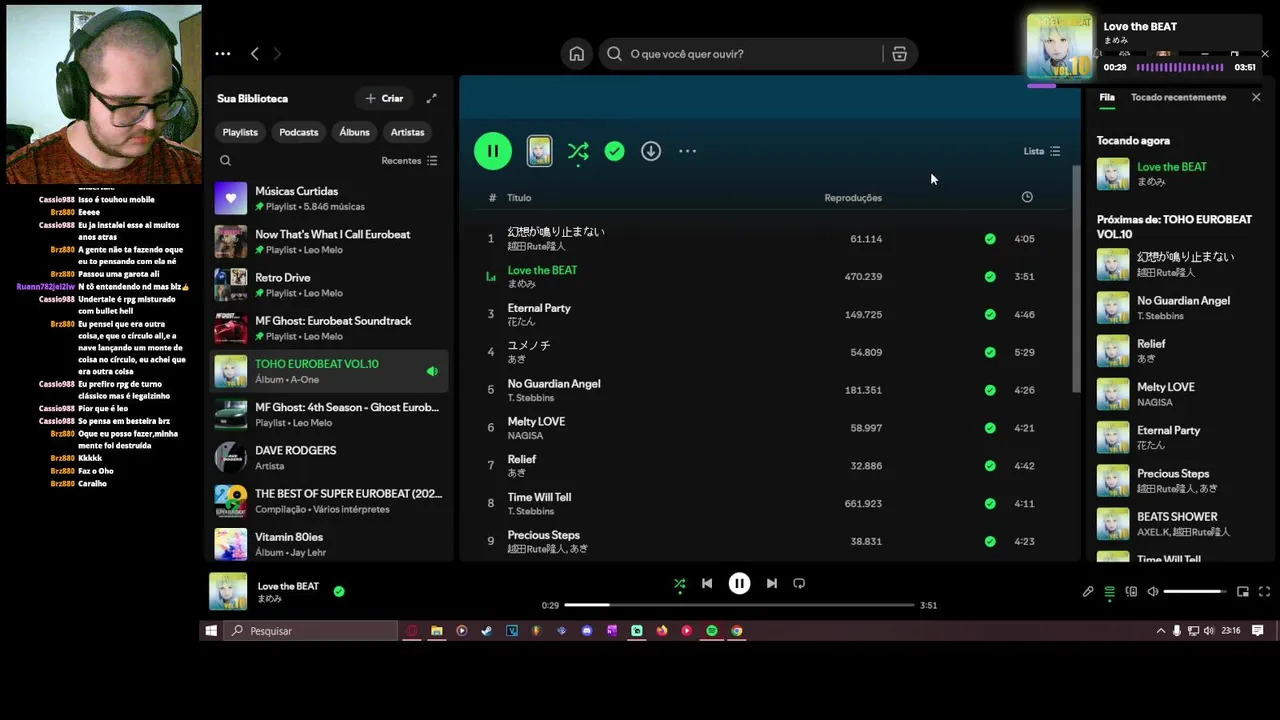Image resolution: width=1280 pixels, height=720 pixels.
Task: Toggle repeat mode
Action: tap(799, 584)
